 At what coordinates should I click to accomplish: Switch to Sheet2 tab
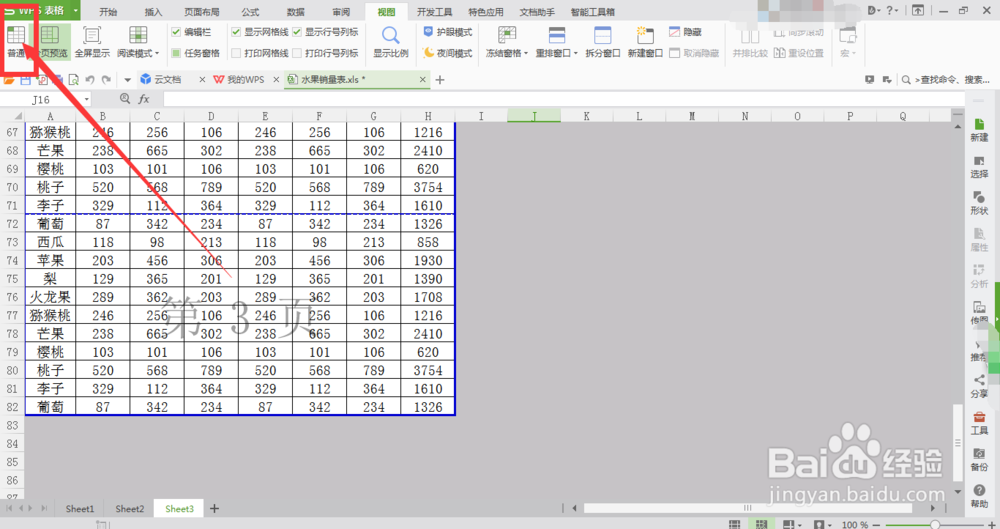pos(129,509)
